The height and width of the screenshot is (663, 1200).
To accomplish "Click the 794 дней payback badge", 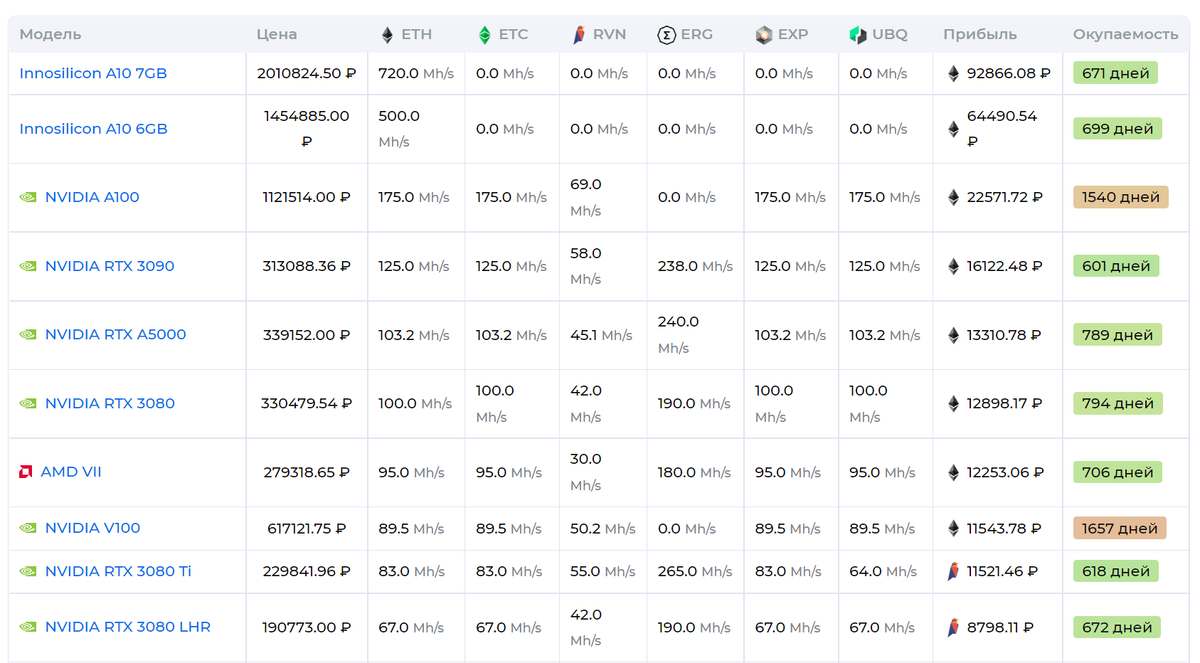I will [x=1118, y=404].
